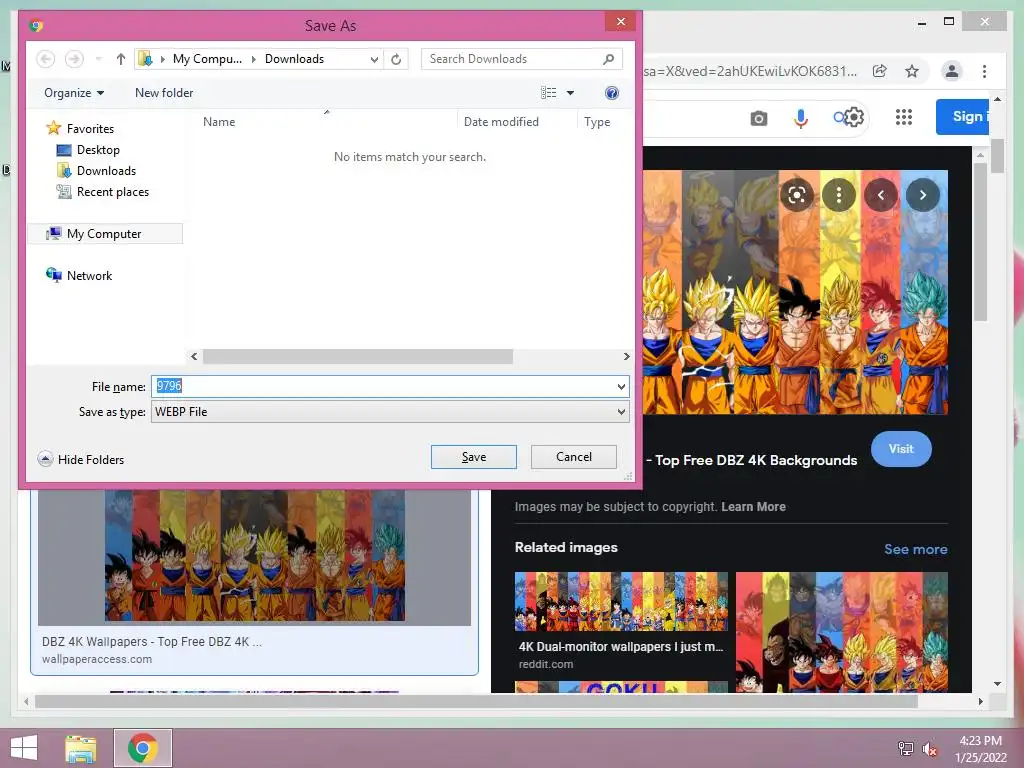Image resolution: width=1024 pixels, height=768 pixels.
Task: Refresh the Downloads folder listing
Action: (x=396, y=59)
